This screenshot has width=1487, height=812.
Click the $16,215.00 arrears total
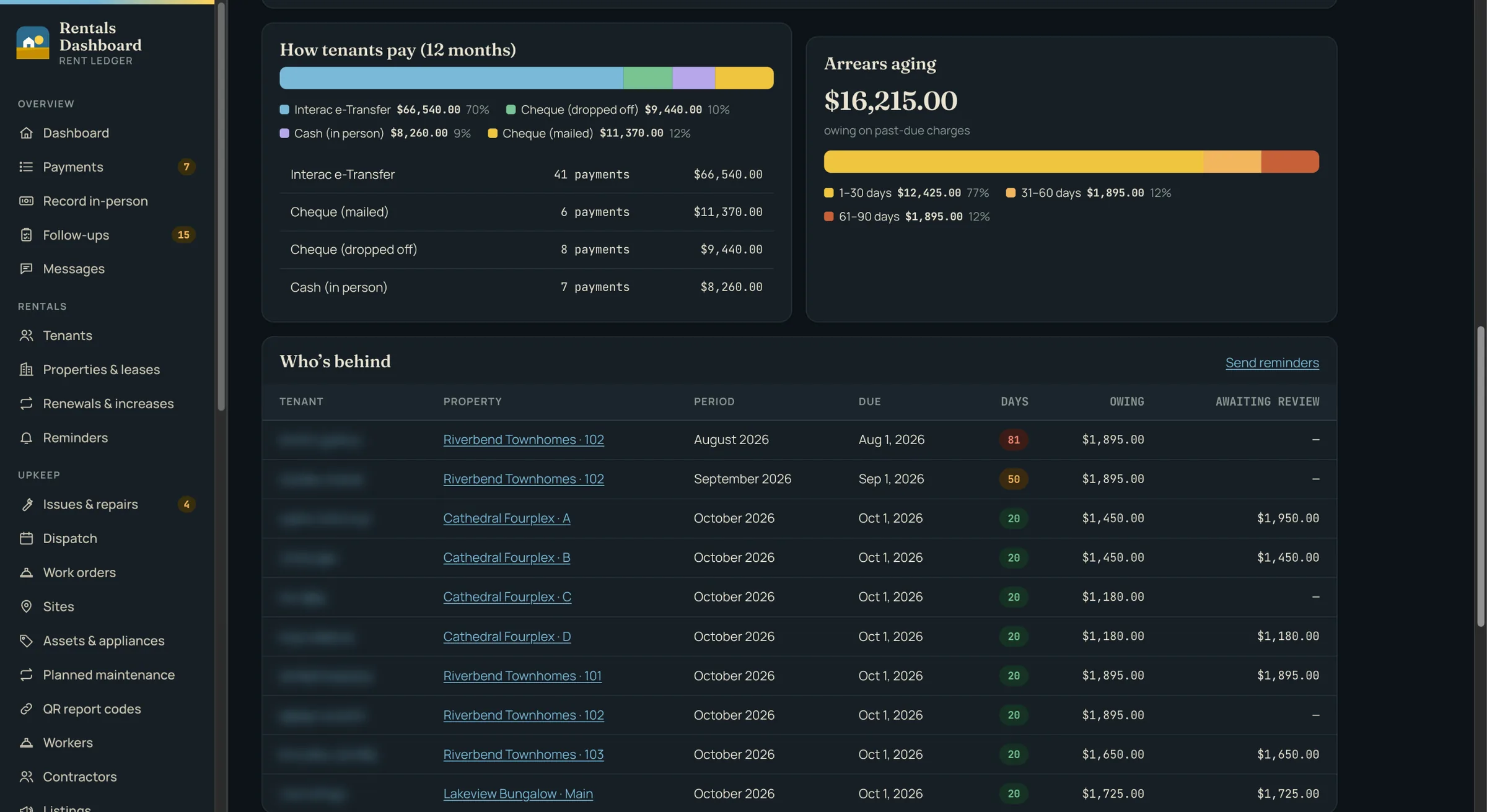(x=890, y=101)
